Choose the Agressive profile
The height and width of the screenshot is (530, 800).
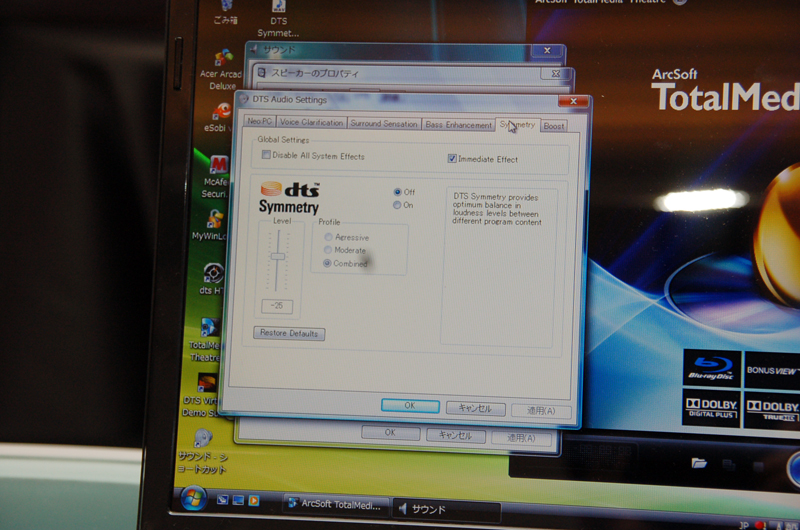point(329,237)
